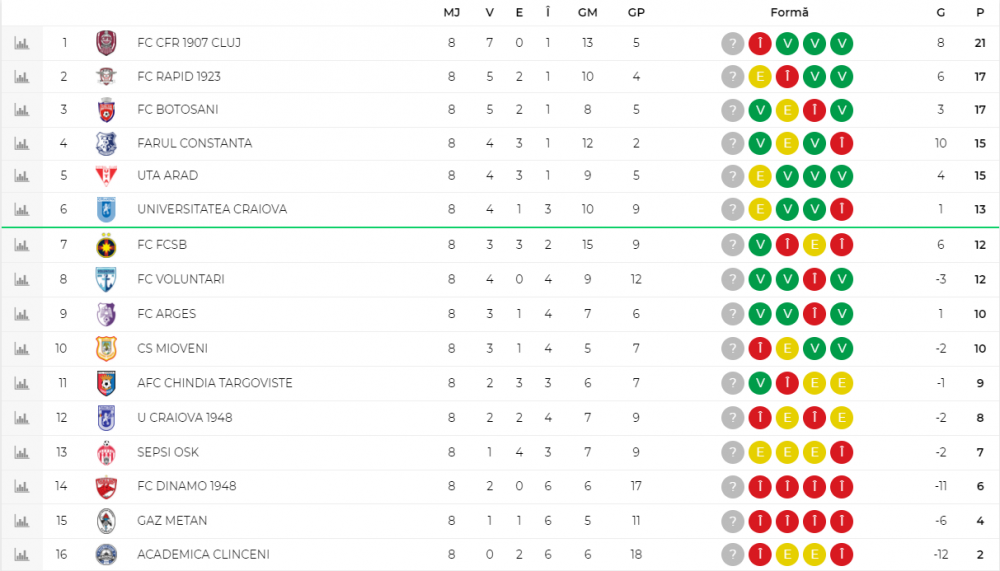Image resolution: width=1000 pixels, height=571 pixels.
Task: Select the FC Voluntari team name
Action: tap(180, 279)
